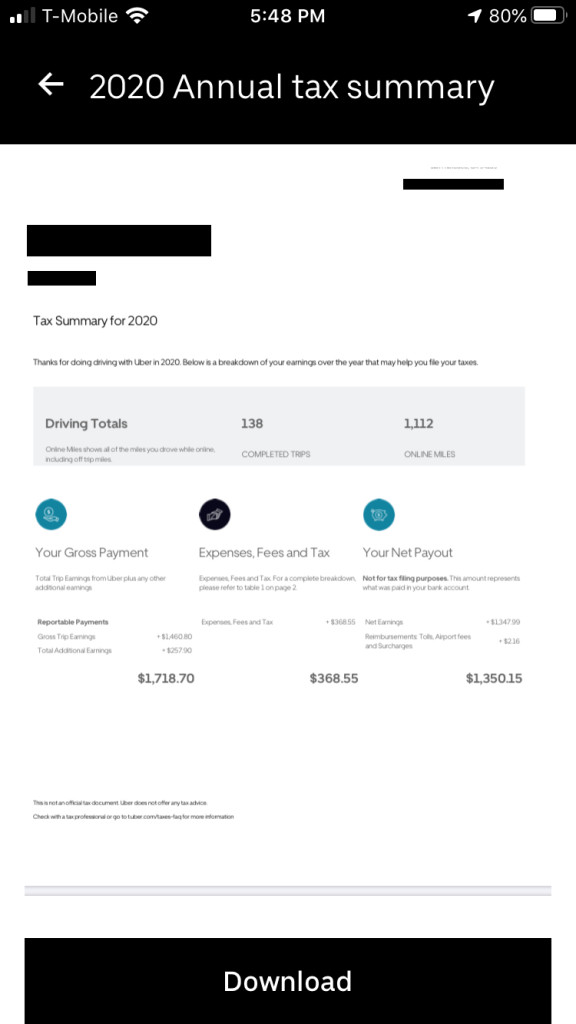Tap the Tax Summary for 2020 heading
This screenshot has height=1024, width=576.
95,321
